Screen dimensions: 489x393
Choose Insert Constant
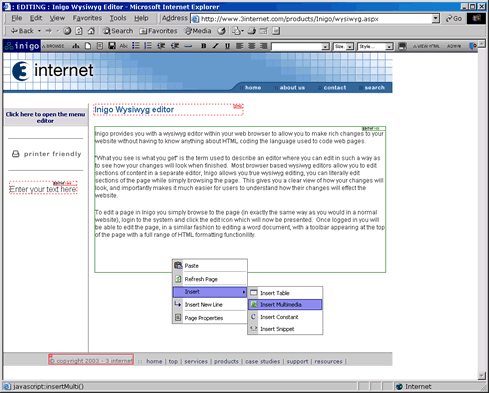[x=285, y=317]
